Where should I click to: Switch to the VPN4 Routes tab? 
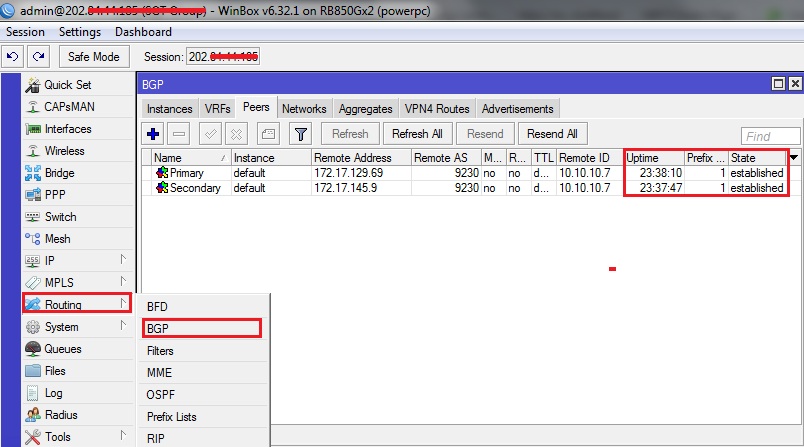click(437, 109)
